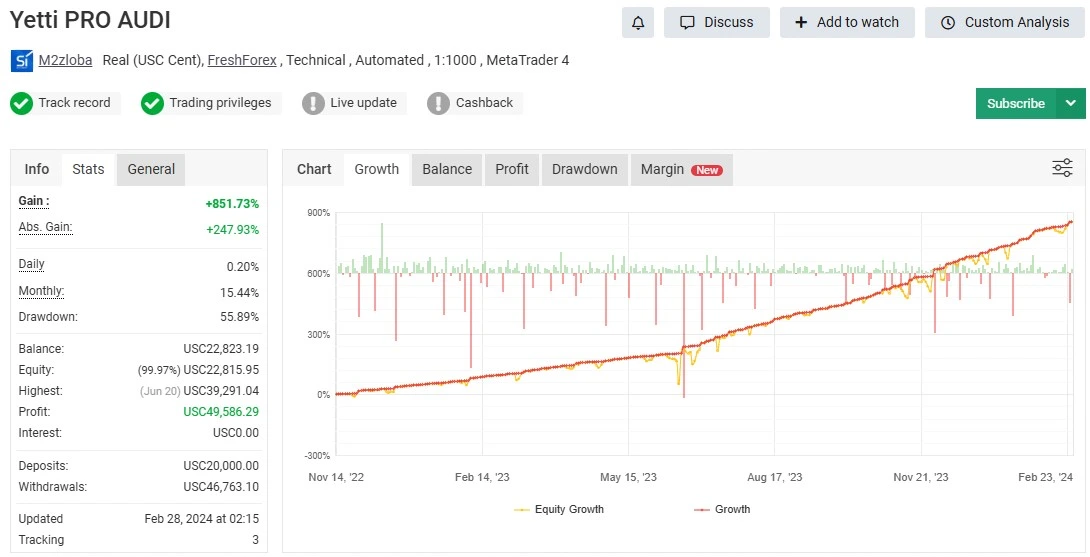The height and width of the screenshot is (557, 1090).
Task: Open the FreshForex broker link
Action: 243,60
